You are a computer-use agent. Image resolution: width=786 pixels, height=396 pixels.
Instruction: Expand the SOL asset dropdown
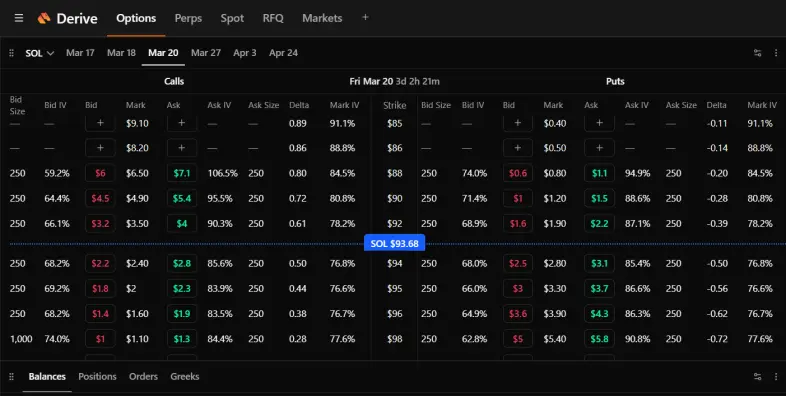tap(40, 53)
